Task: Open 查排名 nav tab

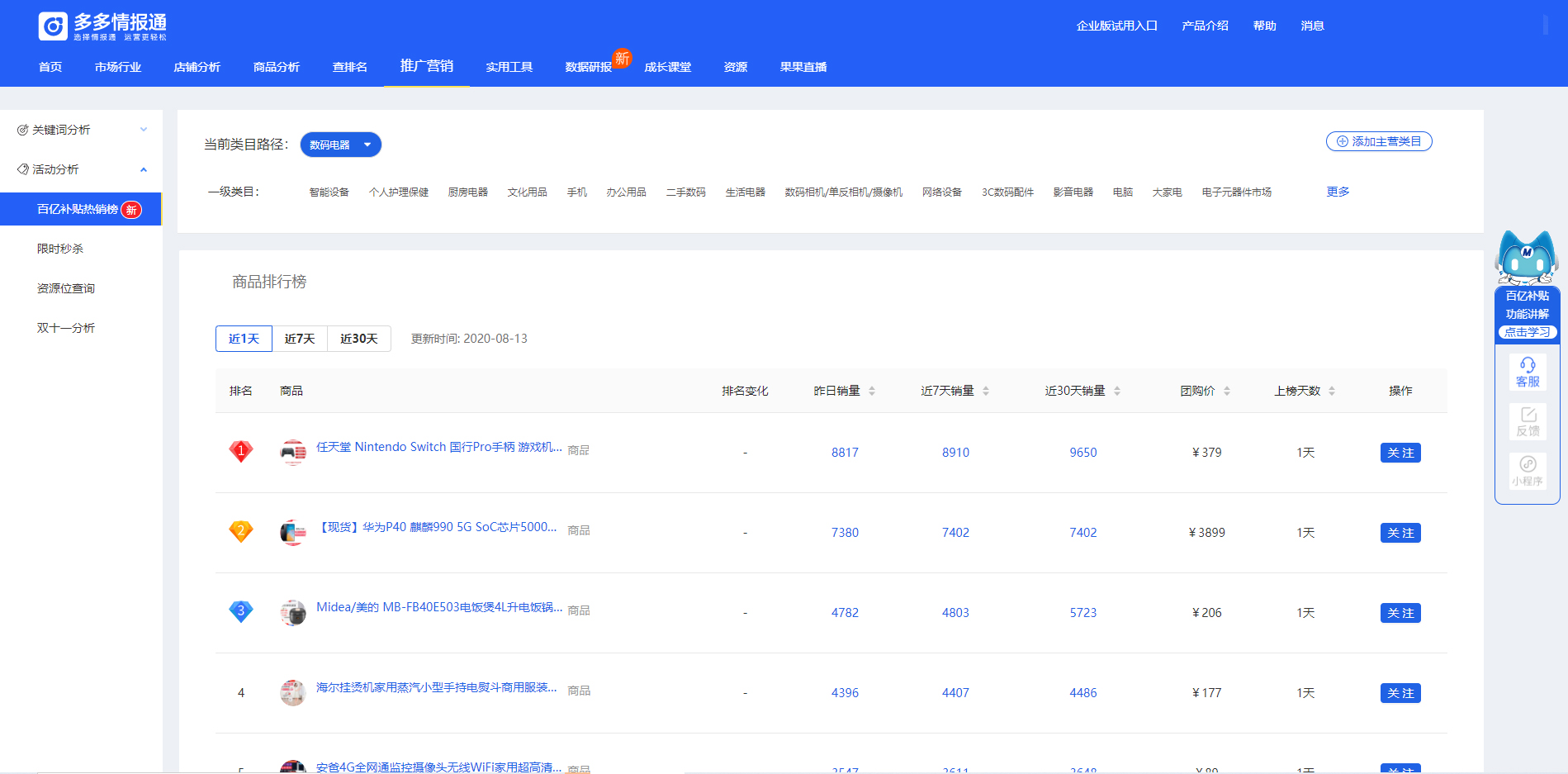Action: click(350, 67)
